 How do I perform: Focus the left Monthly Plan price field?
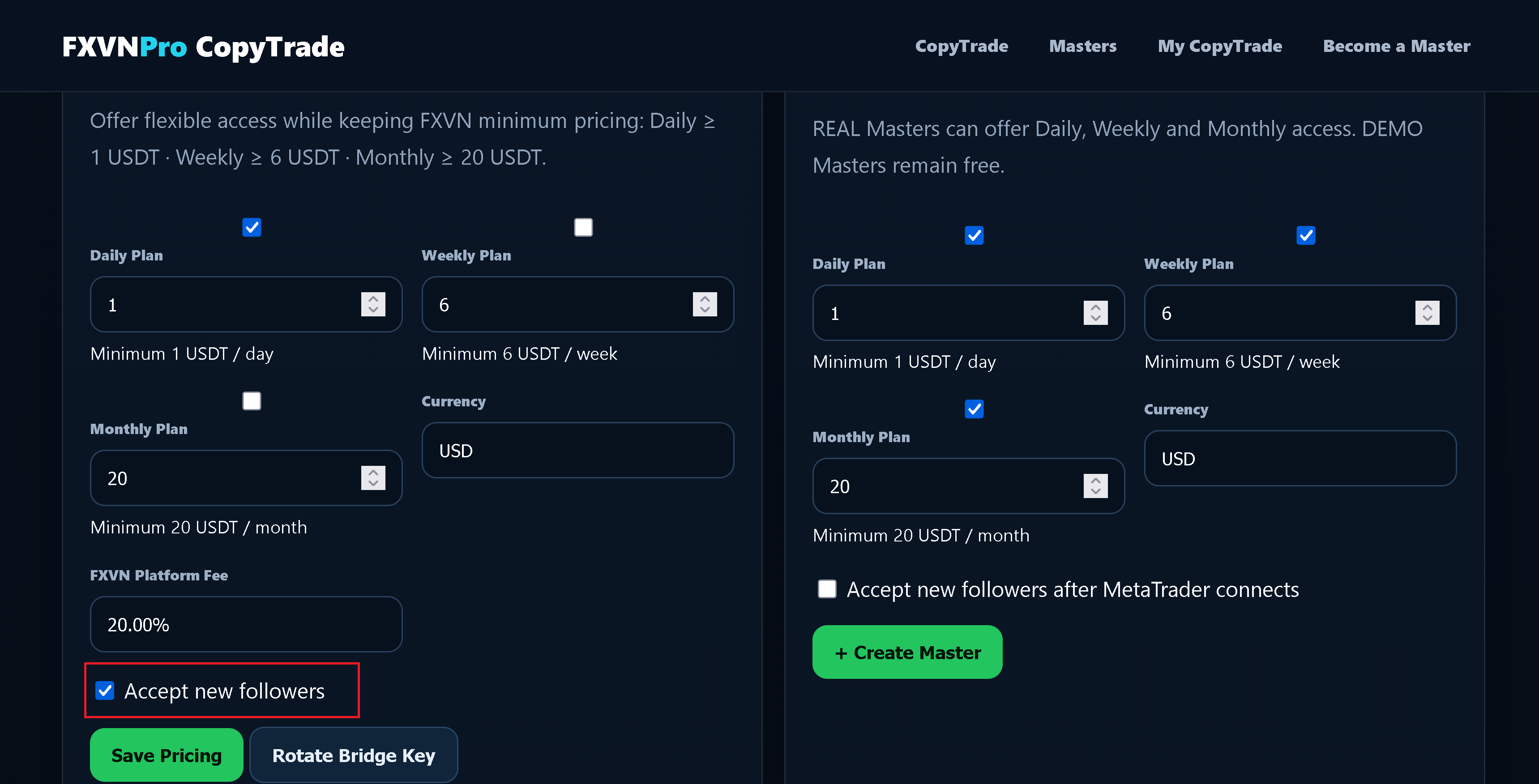(246, 477)
